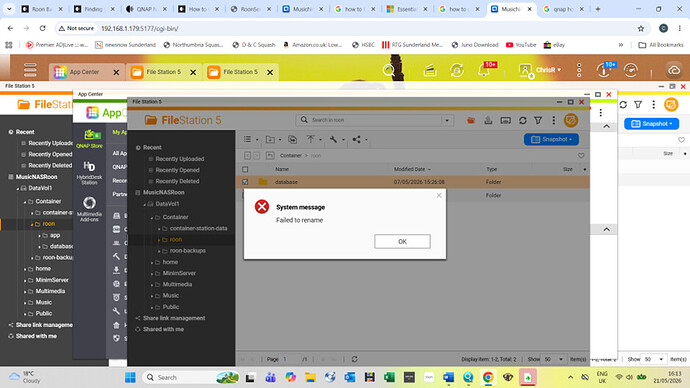Open the dashboard gauge icon in QTS toolbar
The height and width of the screenshot is (388, 690).
pyautogui.click(x=631, y=70)
